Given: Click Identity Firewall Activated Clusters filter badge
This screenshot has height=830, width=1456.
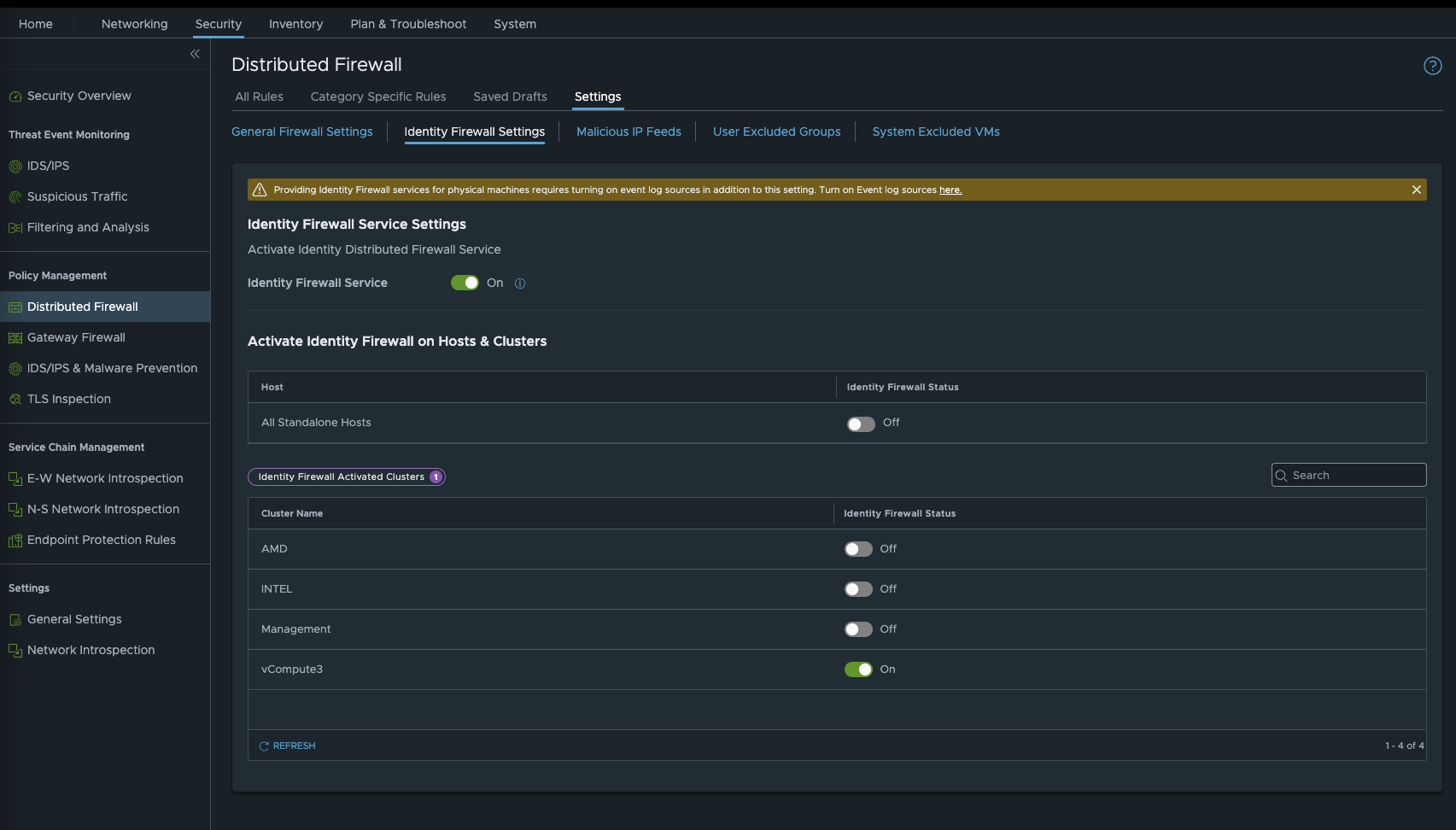Looking at the screenshot, I should (x=346, y=476).
